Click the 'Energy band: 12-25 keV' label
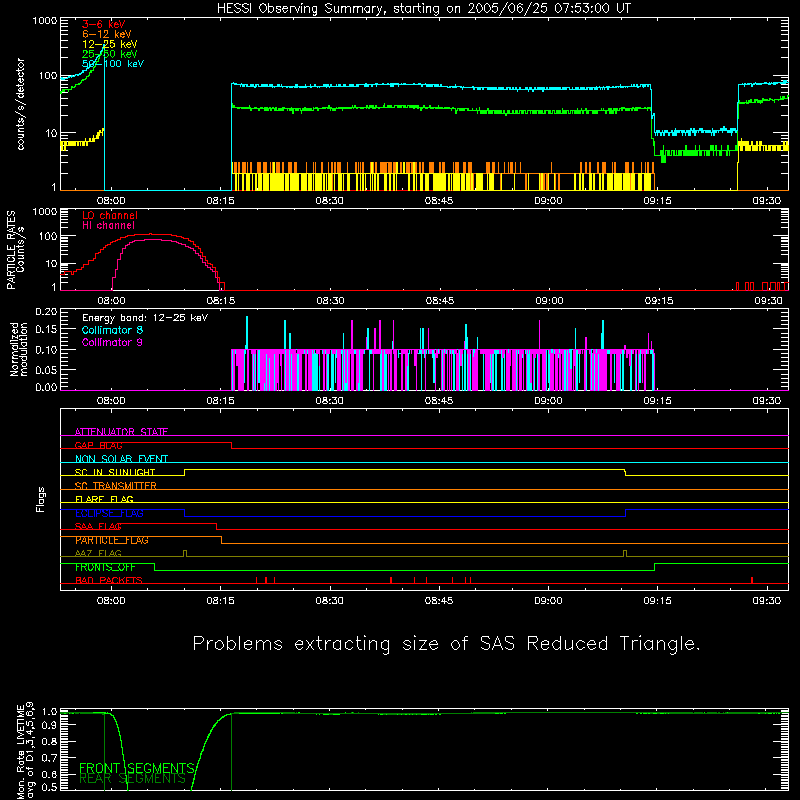 click(145, 318)
